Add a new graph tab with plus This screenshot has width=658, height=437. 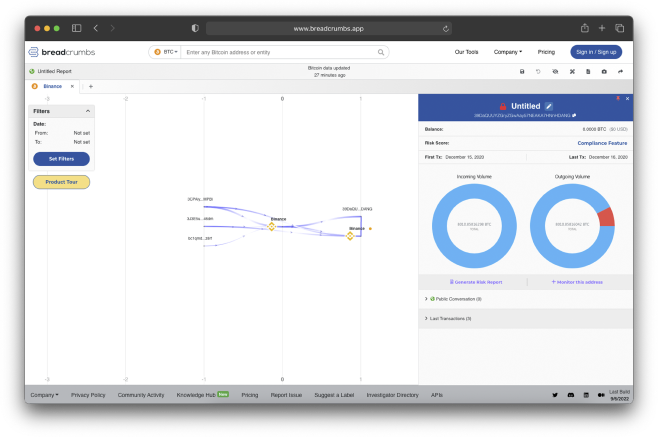(91, 86)
